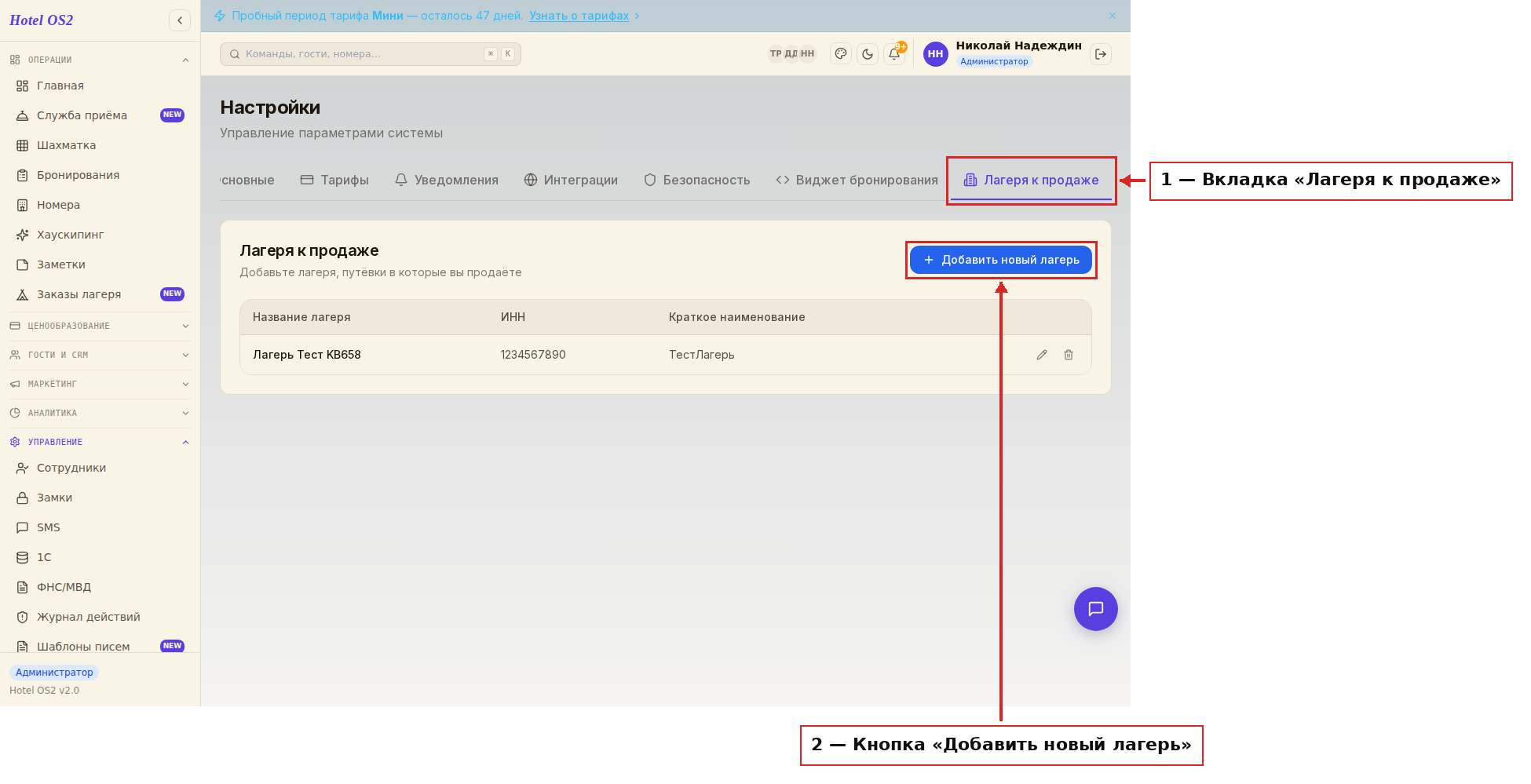Image resolution: width=1531 pixels, height=784 pixels.
Task: Switch to the Безопасность tab
Action: point(697,180)
